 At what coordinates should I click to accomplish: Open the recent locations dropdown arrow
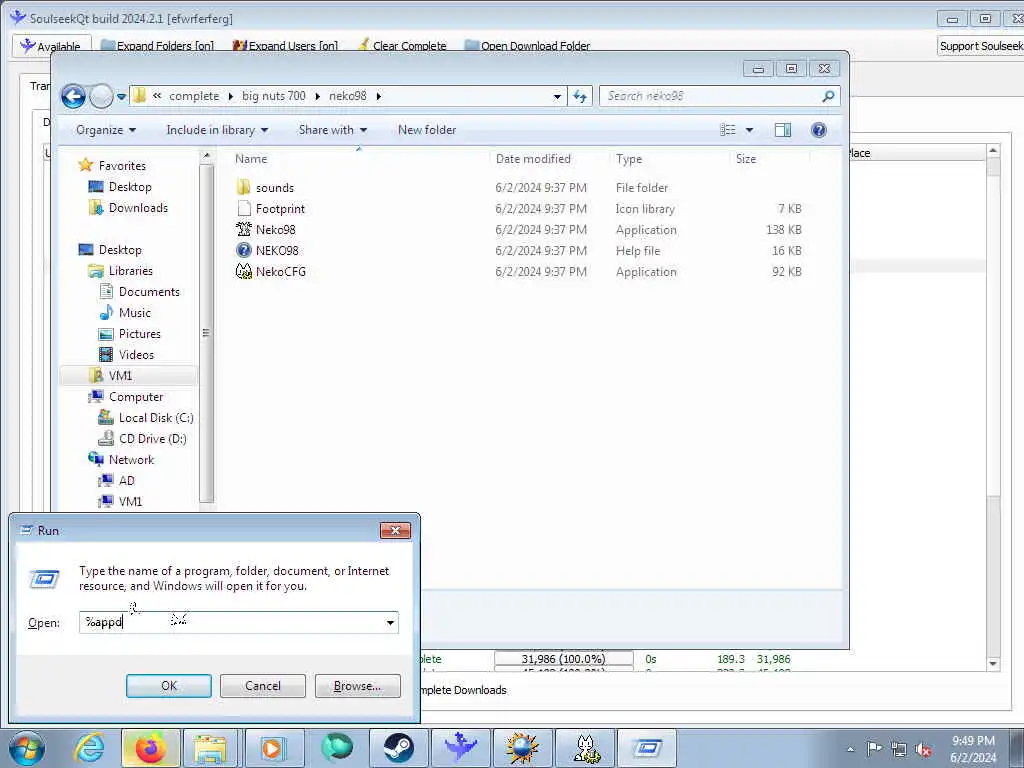click(x=121, y=97)
